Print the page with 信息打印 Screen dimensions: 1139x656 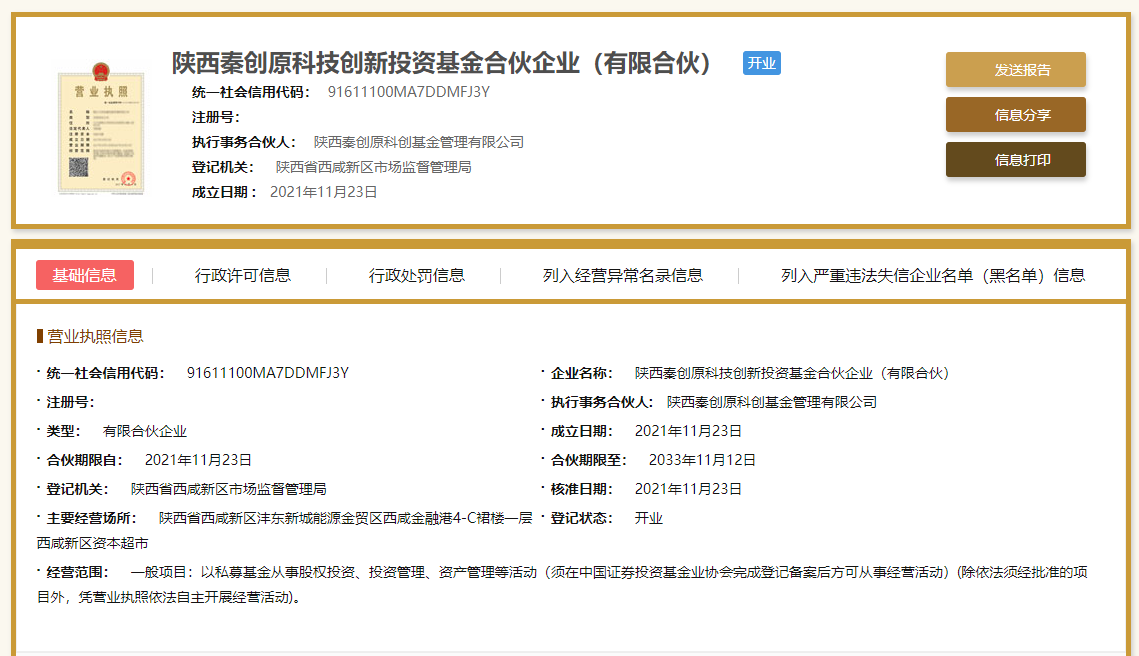[1015, 160]
